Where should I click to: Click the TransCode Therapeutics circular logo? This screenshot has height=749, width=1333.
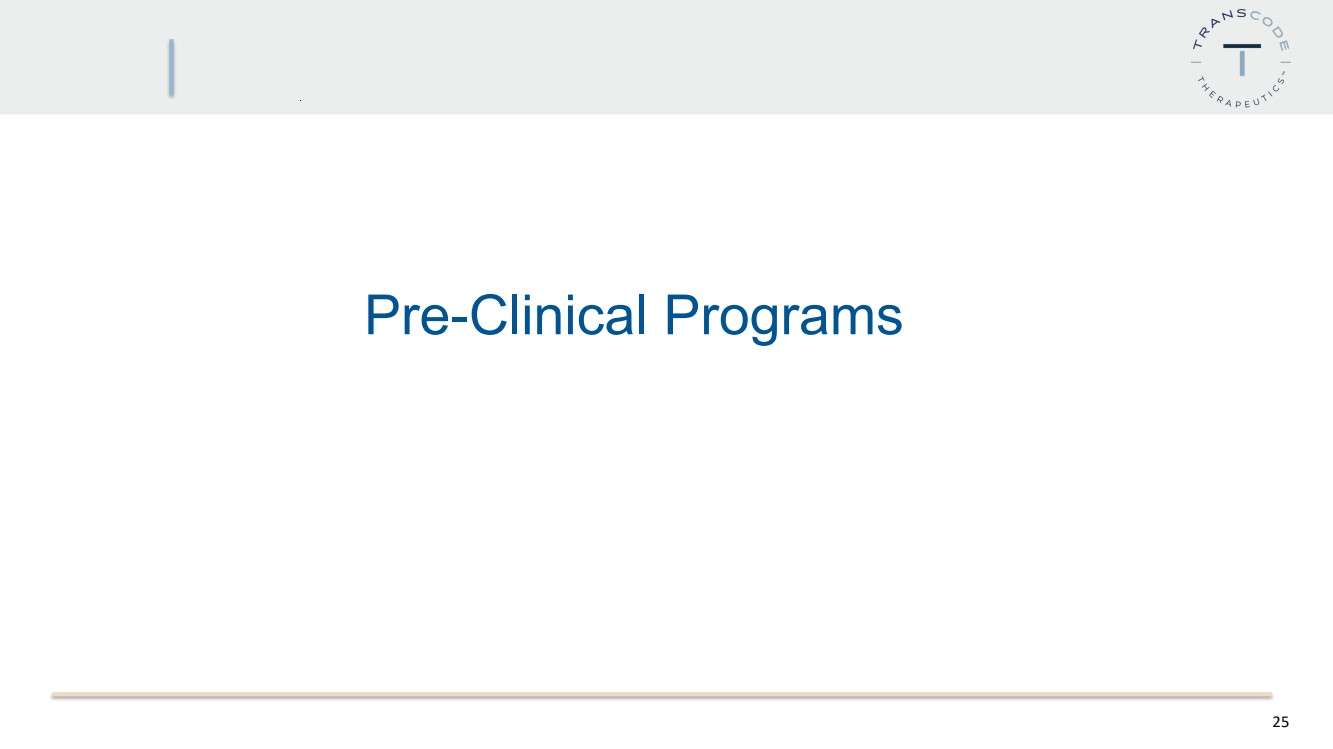(x=1241, y=59)
